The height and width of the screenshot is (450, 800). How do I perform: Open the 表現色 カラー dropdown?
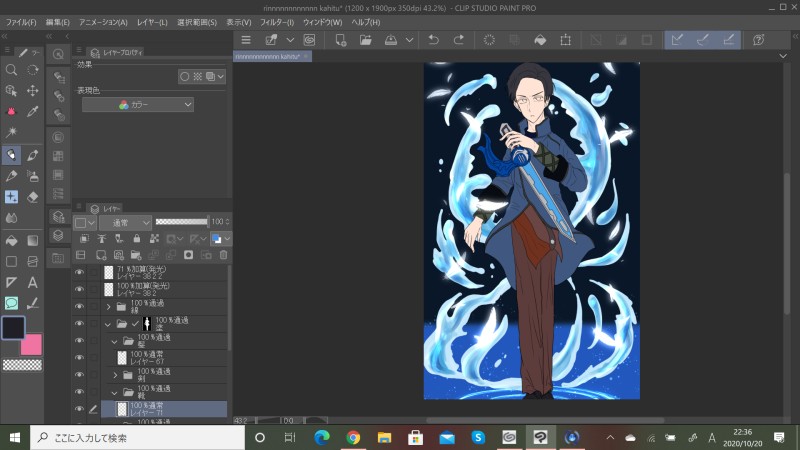click(x=138, y=104)
